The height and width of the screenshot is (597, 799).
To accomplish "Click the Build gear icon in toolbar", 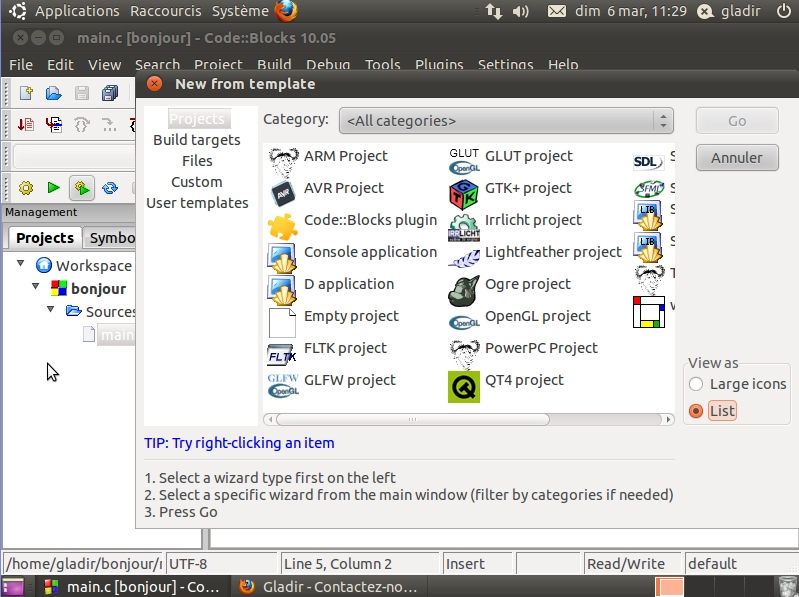I will 26,188.
